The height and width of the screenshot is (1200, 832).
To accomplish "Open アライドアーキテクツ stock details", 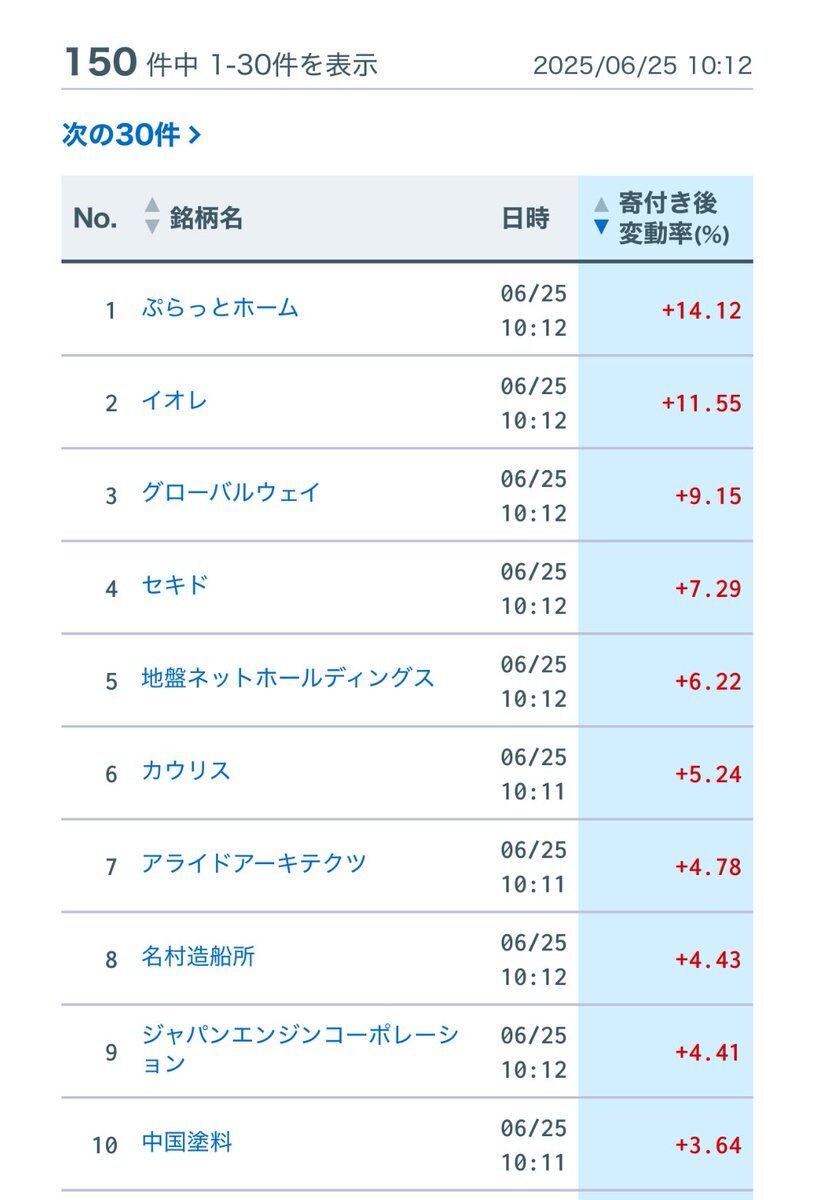I will pyautogui.click(x=254, y=864).
